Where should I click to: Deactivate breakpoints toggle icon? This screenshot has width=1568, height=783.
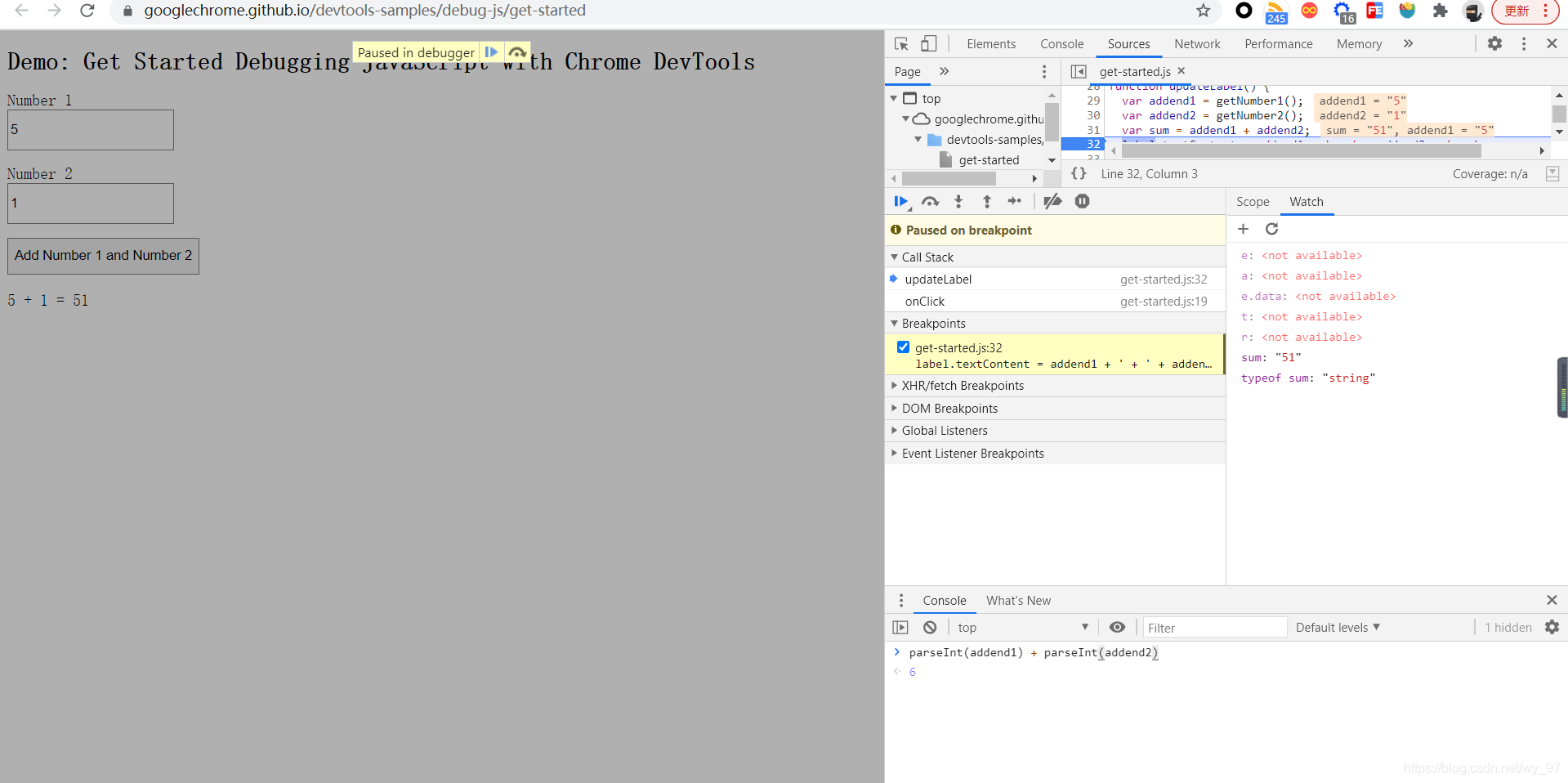coord(1052,201)
